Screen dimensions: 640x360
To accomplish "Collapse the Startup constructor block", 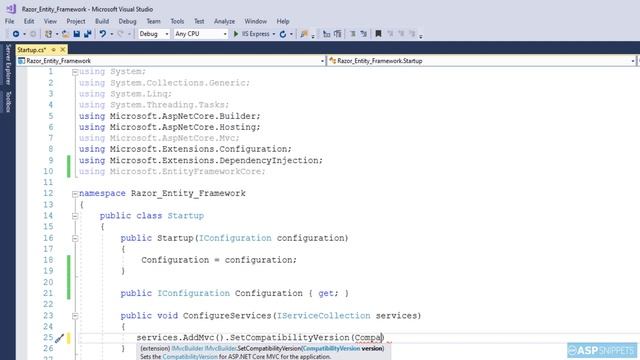I will (75, 238).
